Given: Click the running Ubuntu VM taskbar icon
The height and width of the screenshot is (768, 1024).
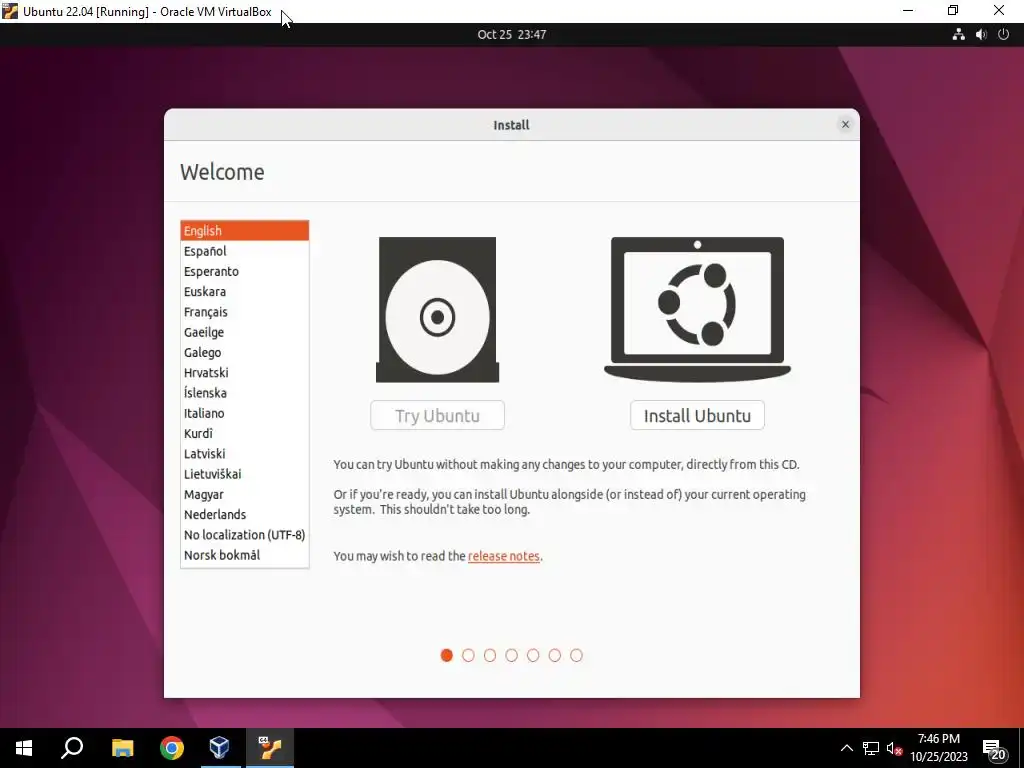Looking at the screenshot, I should 269,748.
